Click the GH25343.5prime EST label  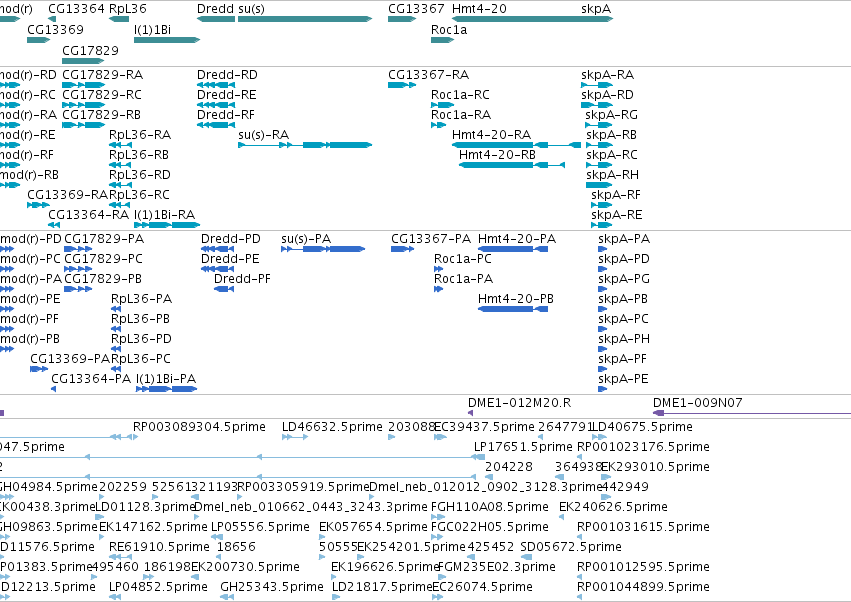tap(272, 587)
